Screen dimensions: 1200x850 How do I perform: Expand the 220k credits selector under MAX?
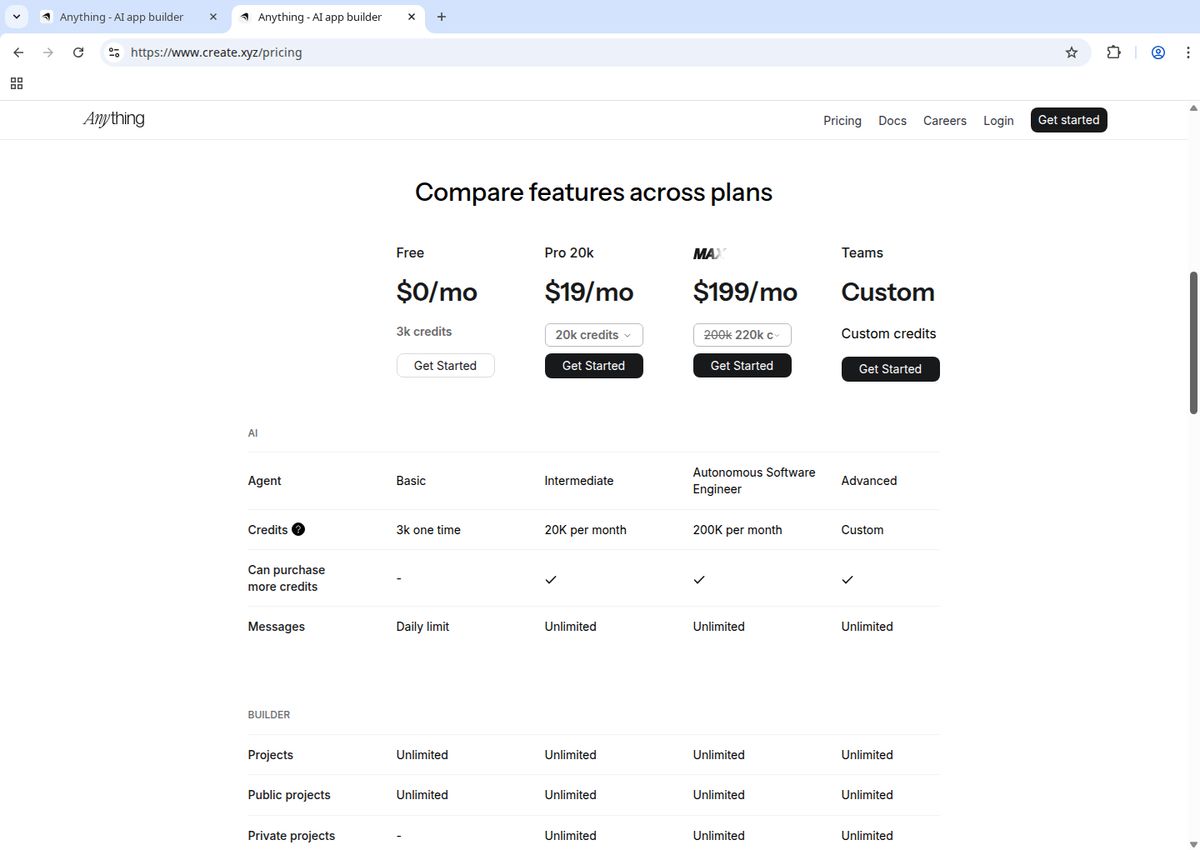(x=741, y=334)
